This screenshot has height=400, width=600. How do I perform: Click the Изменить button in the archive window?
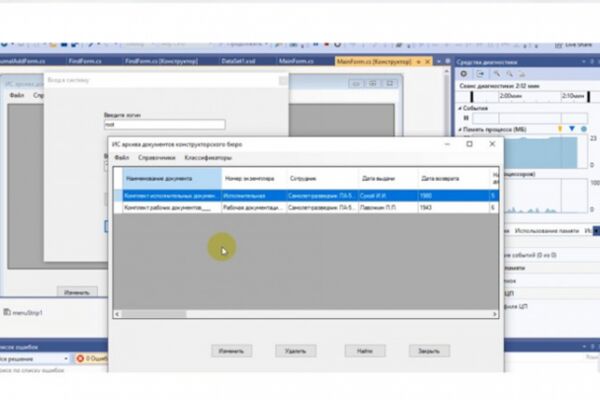point(231,351)
